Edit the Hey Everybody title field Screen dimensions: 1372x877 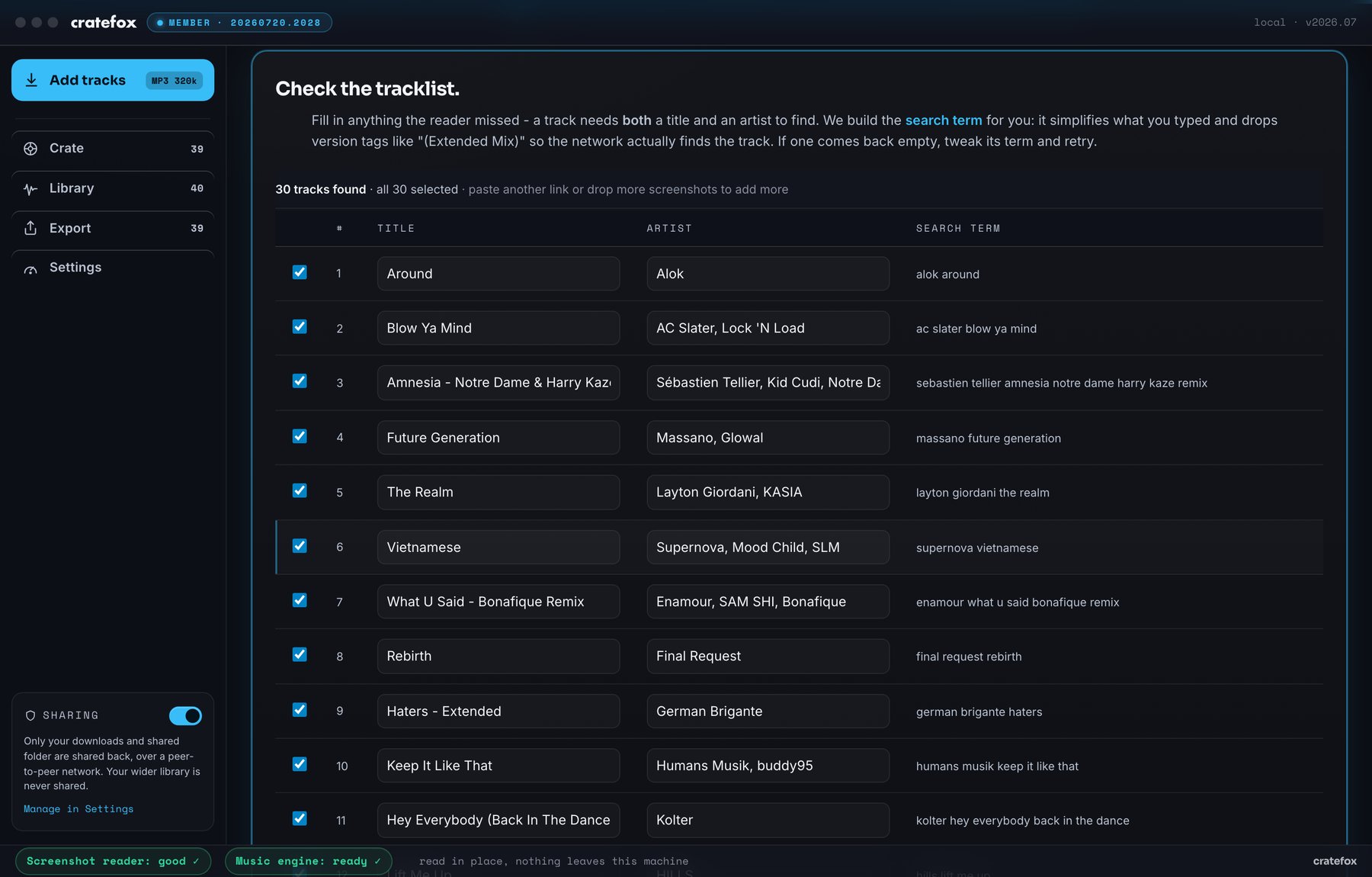(498, 820)
